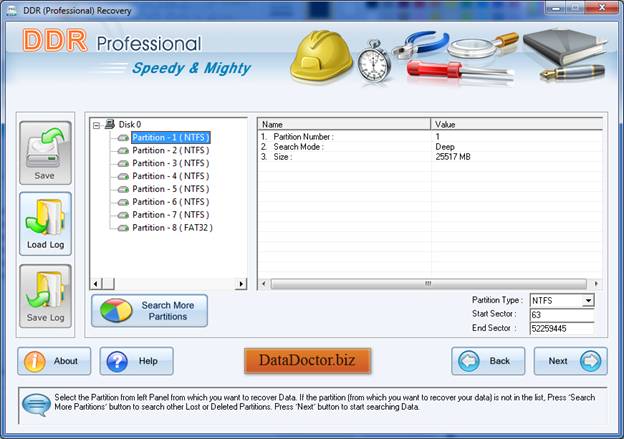This screenshot has width=624, height=439.
Task: Select Partition - 6 ( NTFS )
Action: [171, 202]
